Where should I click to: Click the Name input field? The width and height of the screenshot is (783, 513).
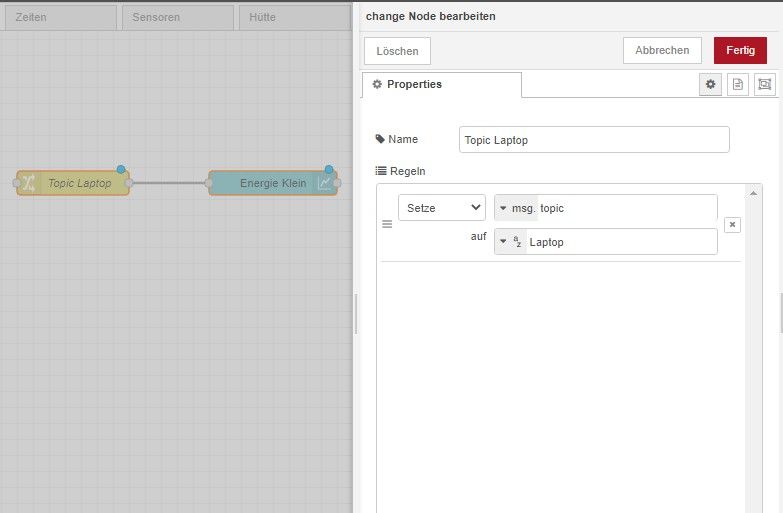(594, 140)
